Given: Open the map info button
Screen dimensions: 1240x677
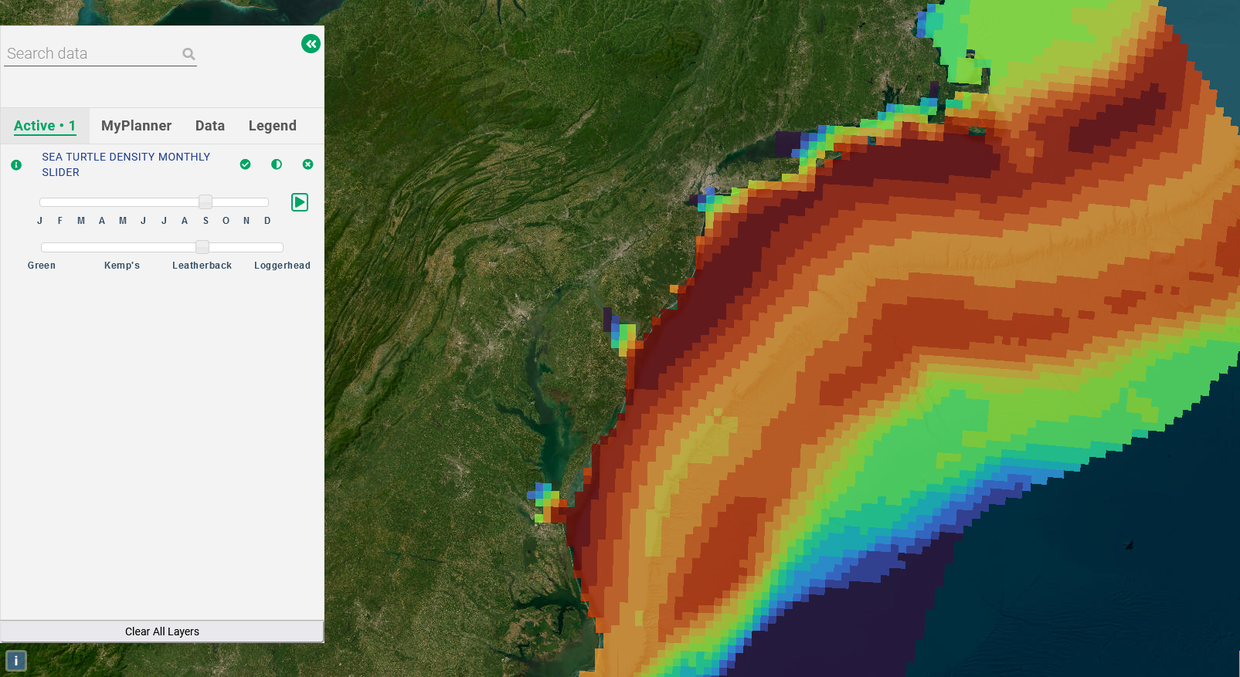Looking at the screenshot, I should (x=16, y=660).
